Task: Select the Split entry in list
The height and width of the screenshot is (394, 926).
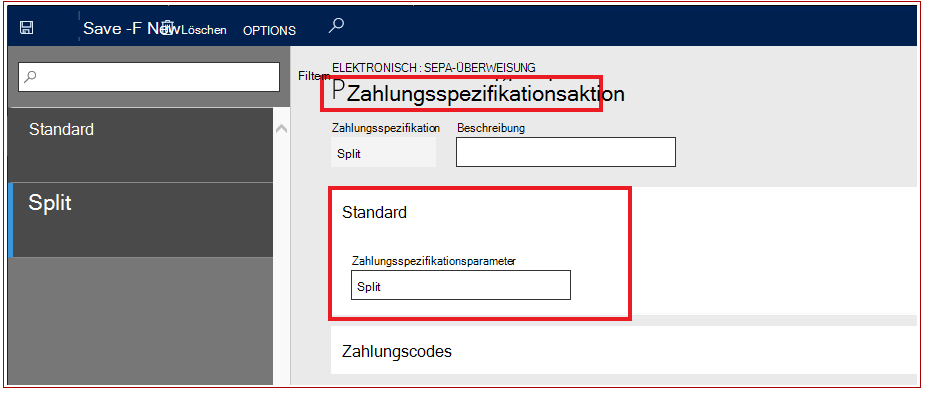Action: pos(142,220)
